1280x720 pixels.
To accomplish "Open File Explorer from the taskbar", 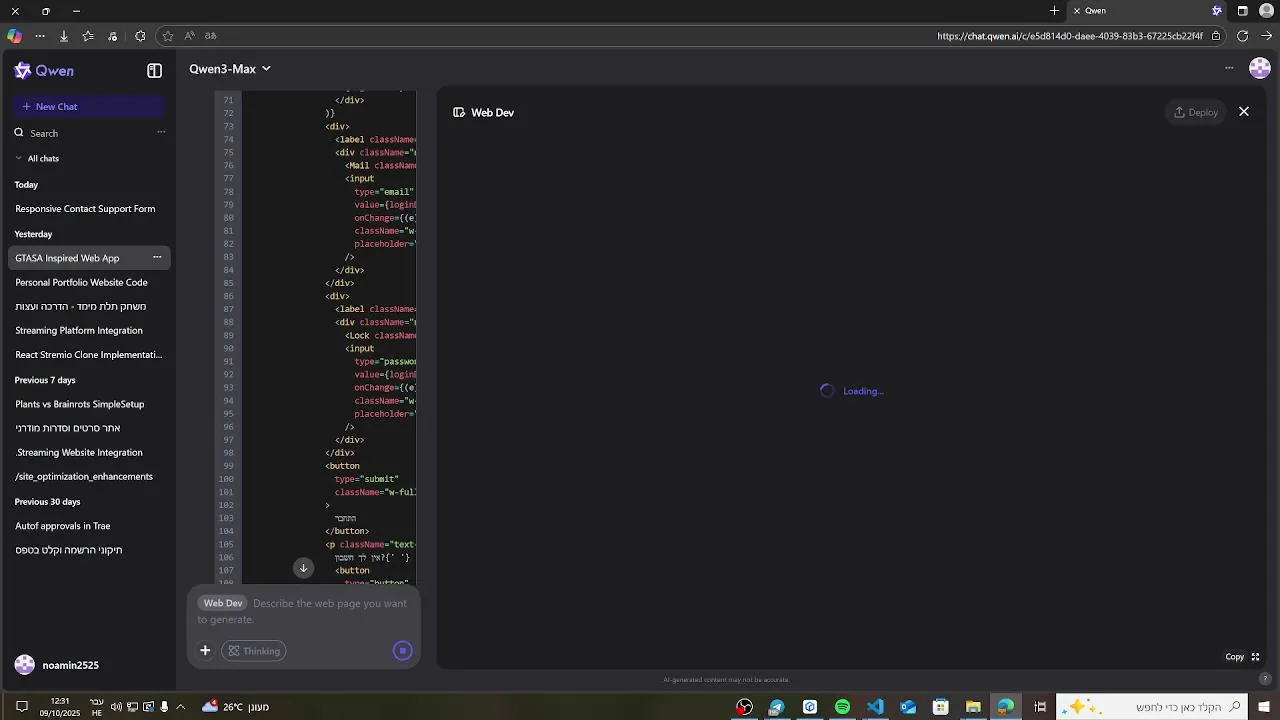I will coord(973,707).
